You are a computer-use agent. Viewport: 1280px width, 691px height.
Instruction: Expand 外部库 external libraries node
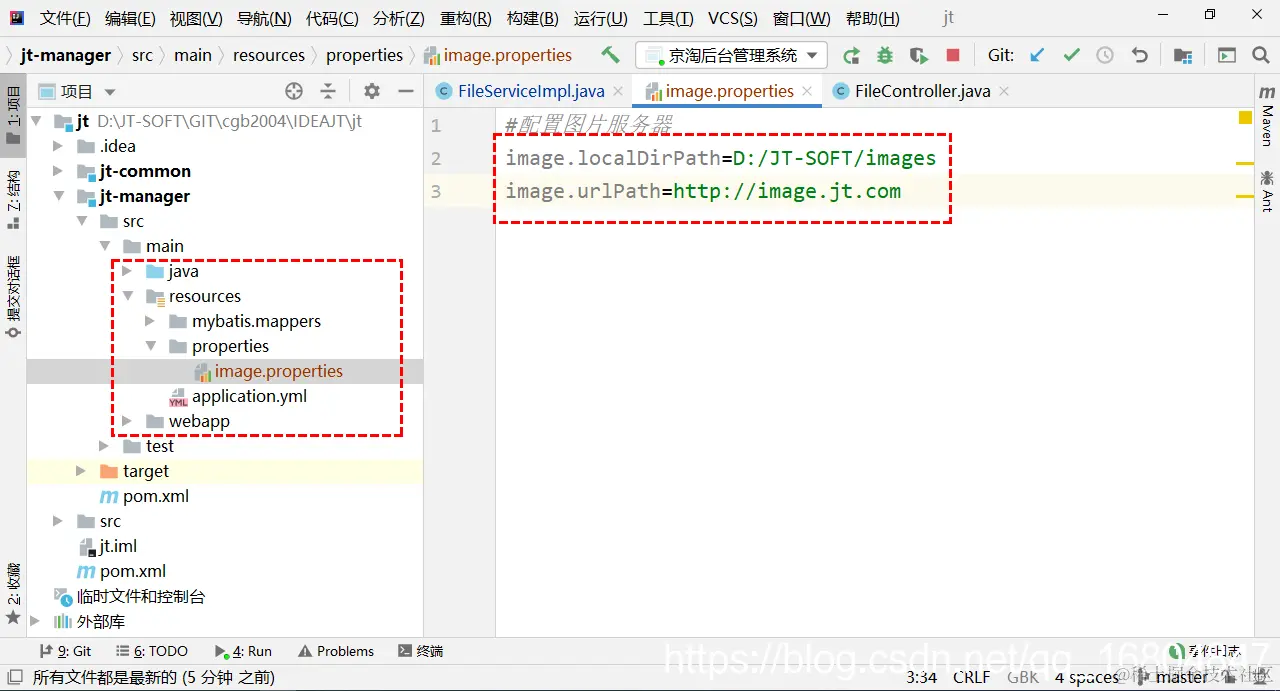(x=37, y=621)
